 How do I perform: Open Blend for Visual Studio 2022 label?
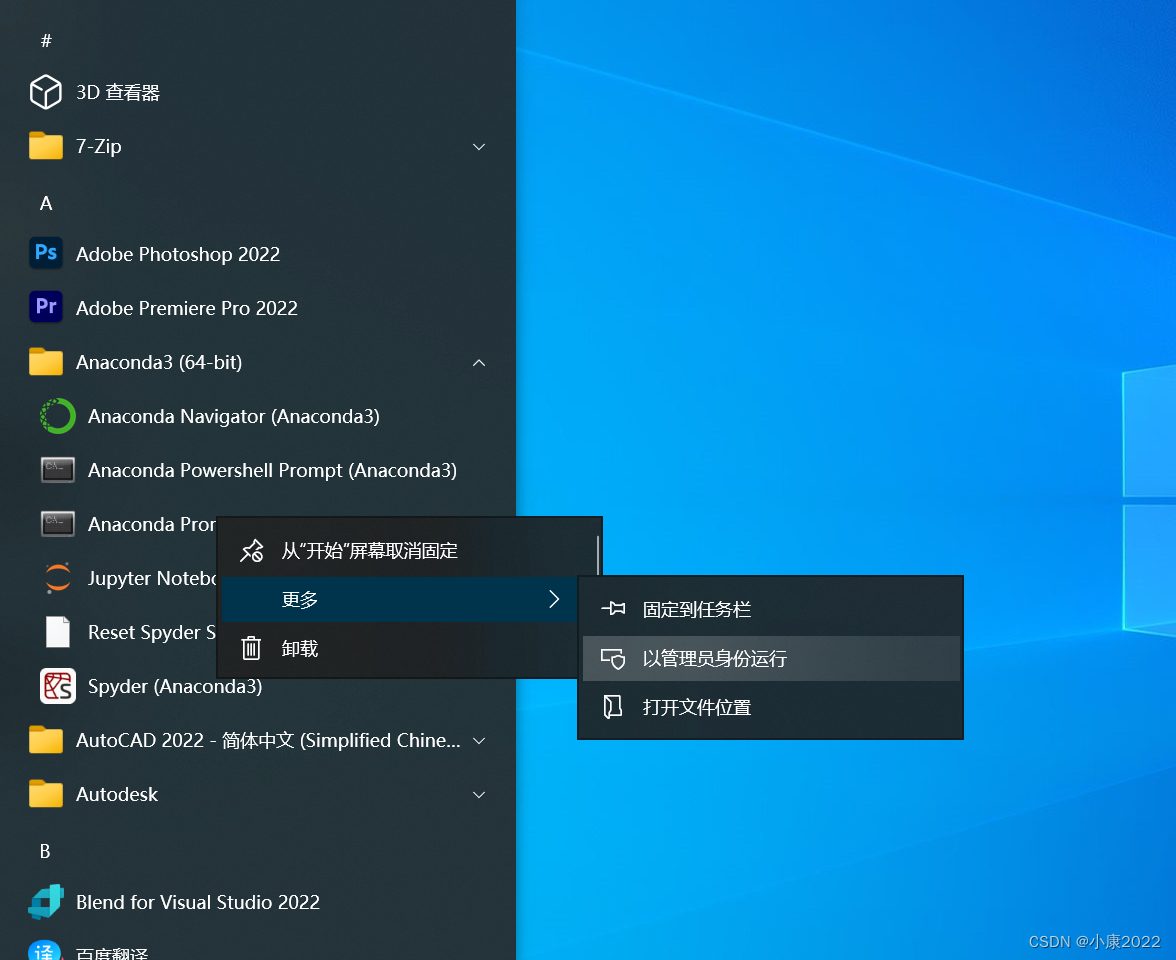point(198,902)
